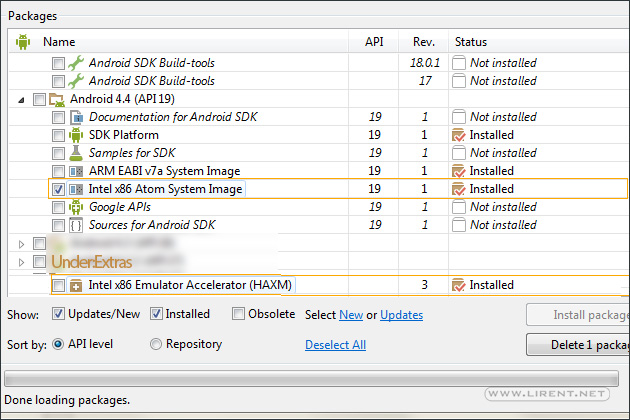Select Repository sort option
The height and width of the screenshot is (420, 630).
[156, 344]
